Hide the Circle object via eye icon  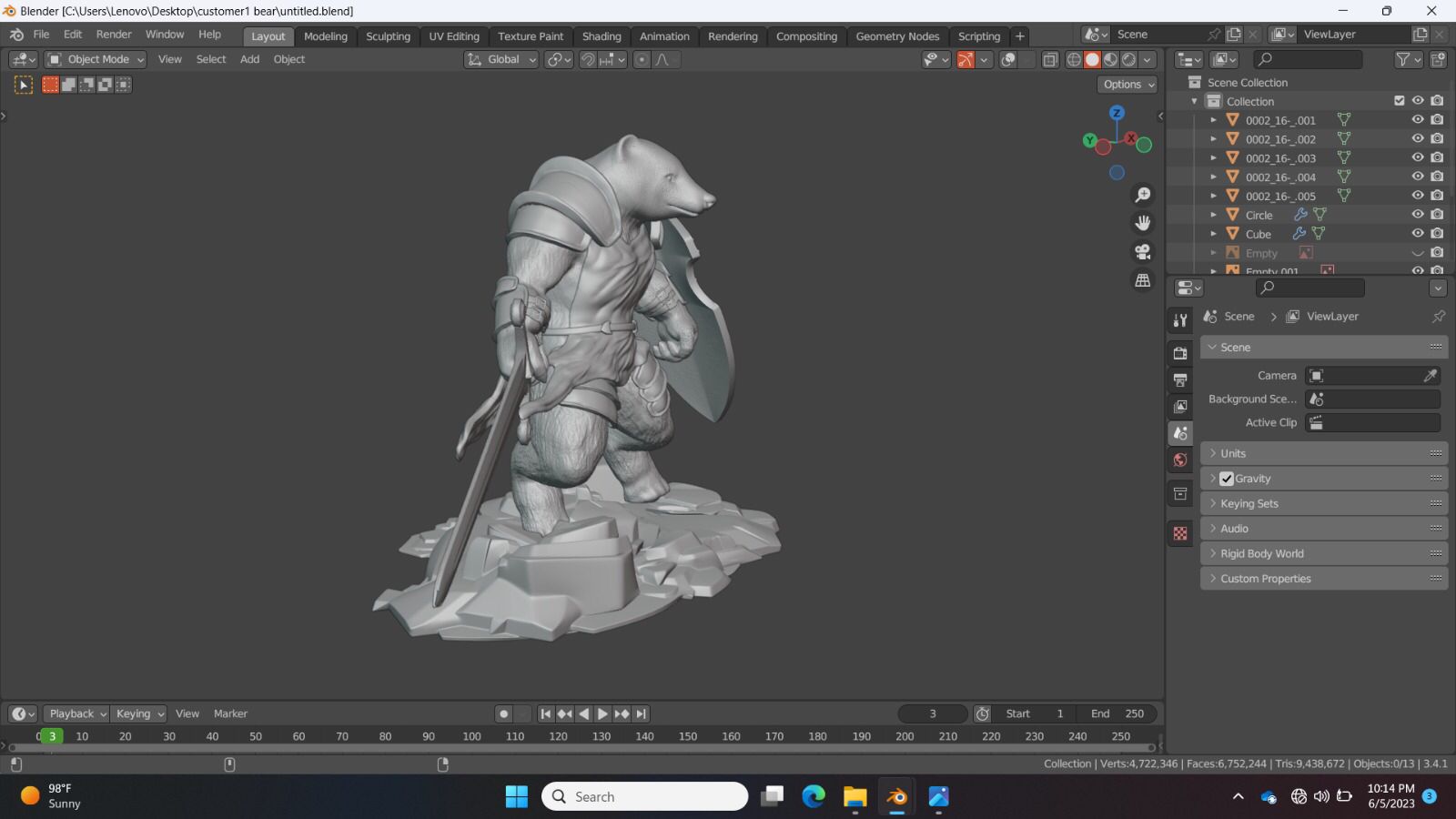coord(1418,215)
